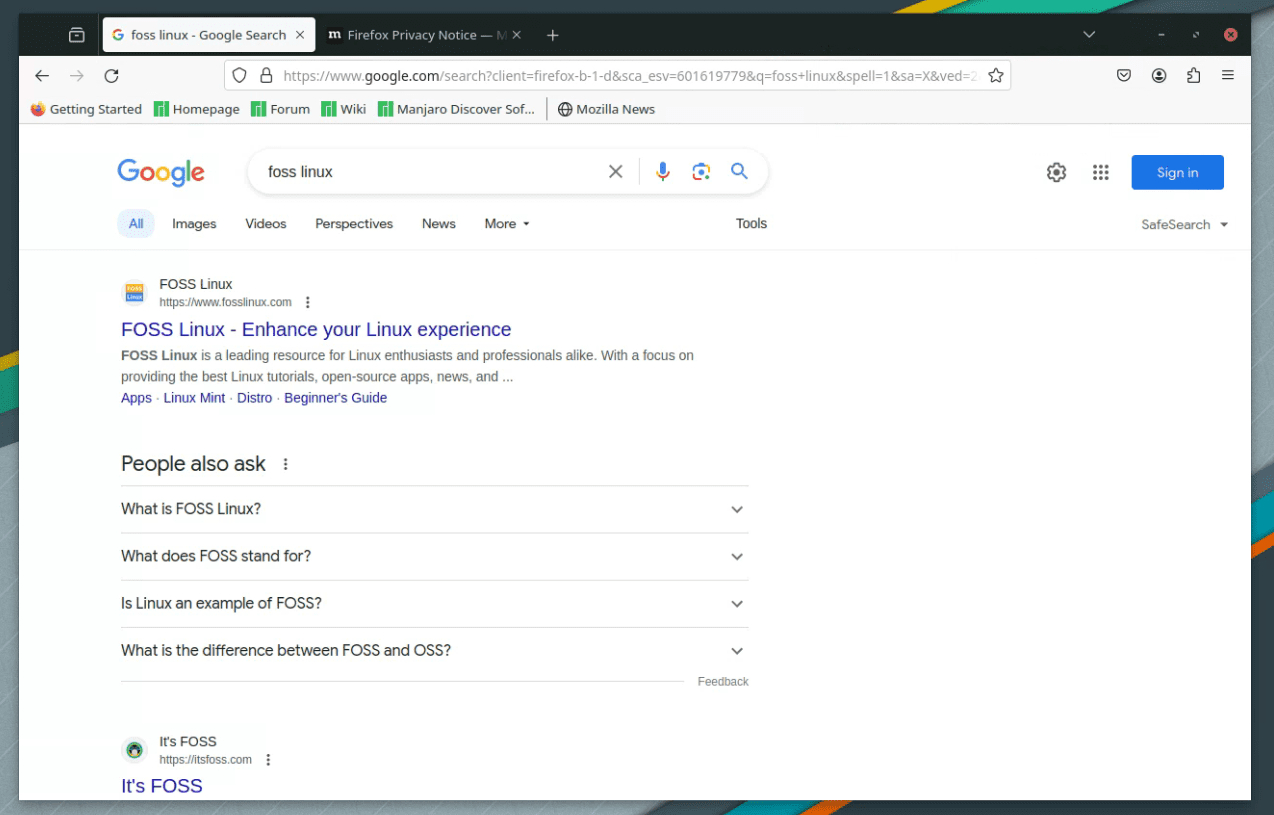Open the Linux Mint sitelink
This screenshot has height=815, width=1274.
(194, 398)
